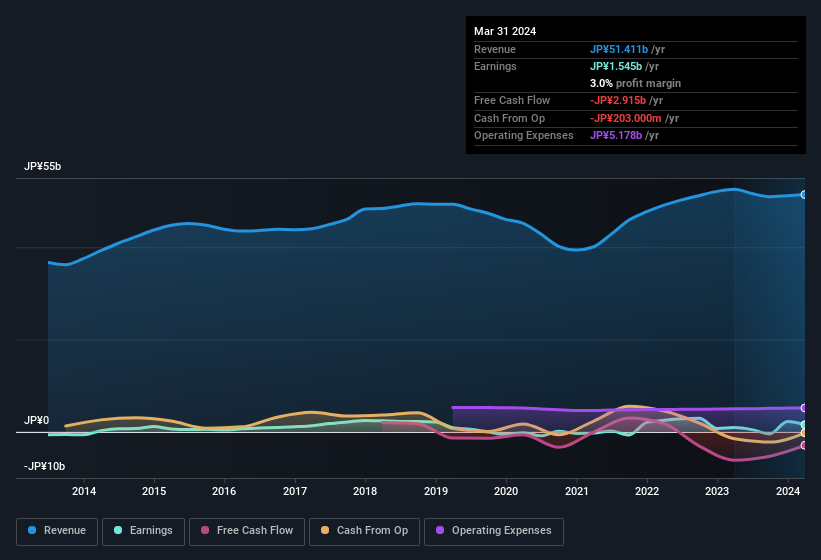Click the JP¥1.545b earnings value
The image size is (821, 560).
tap(616, 66)
